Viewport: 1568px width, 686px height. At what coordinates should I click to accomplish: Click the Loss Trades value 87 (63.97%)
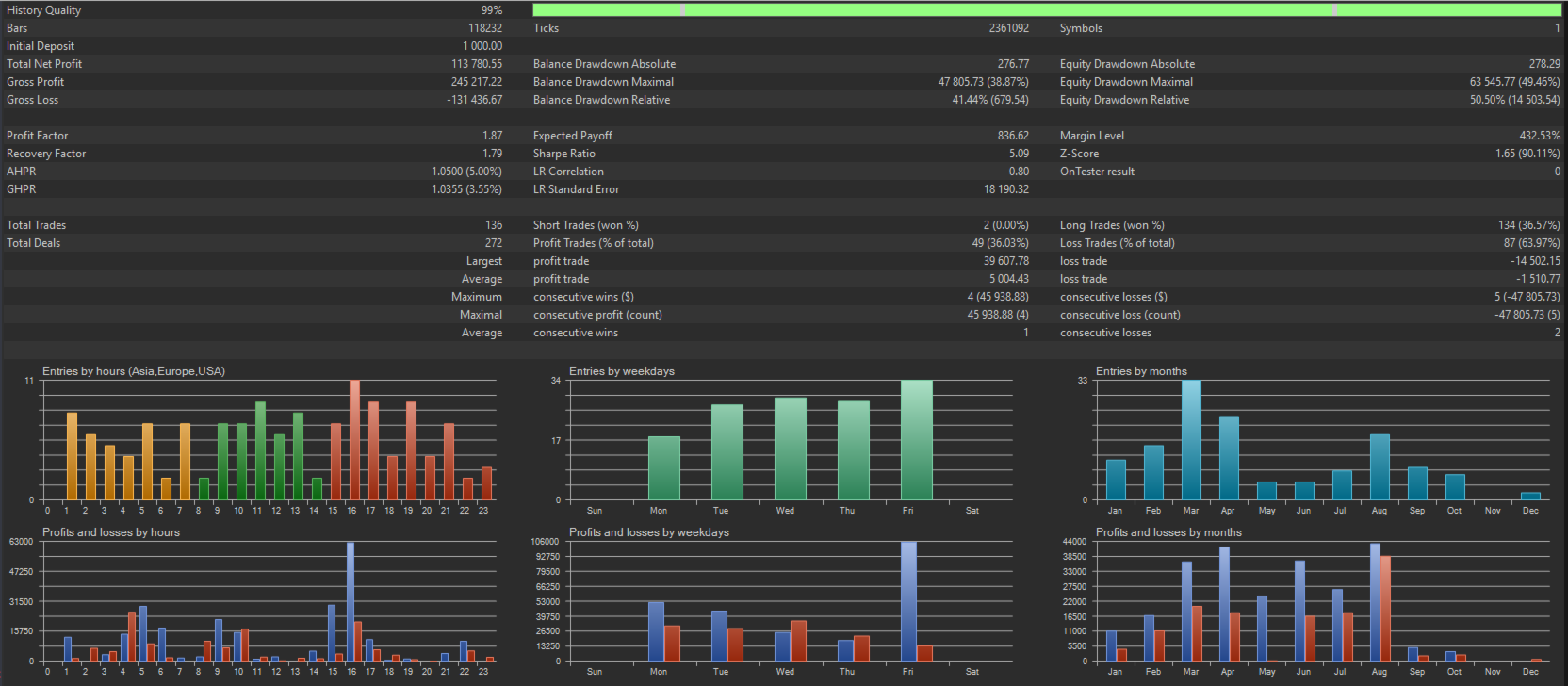click(1532, 243)
